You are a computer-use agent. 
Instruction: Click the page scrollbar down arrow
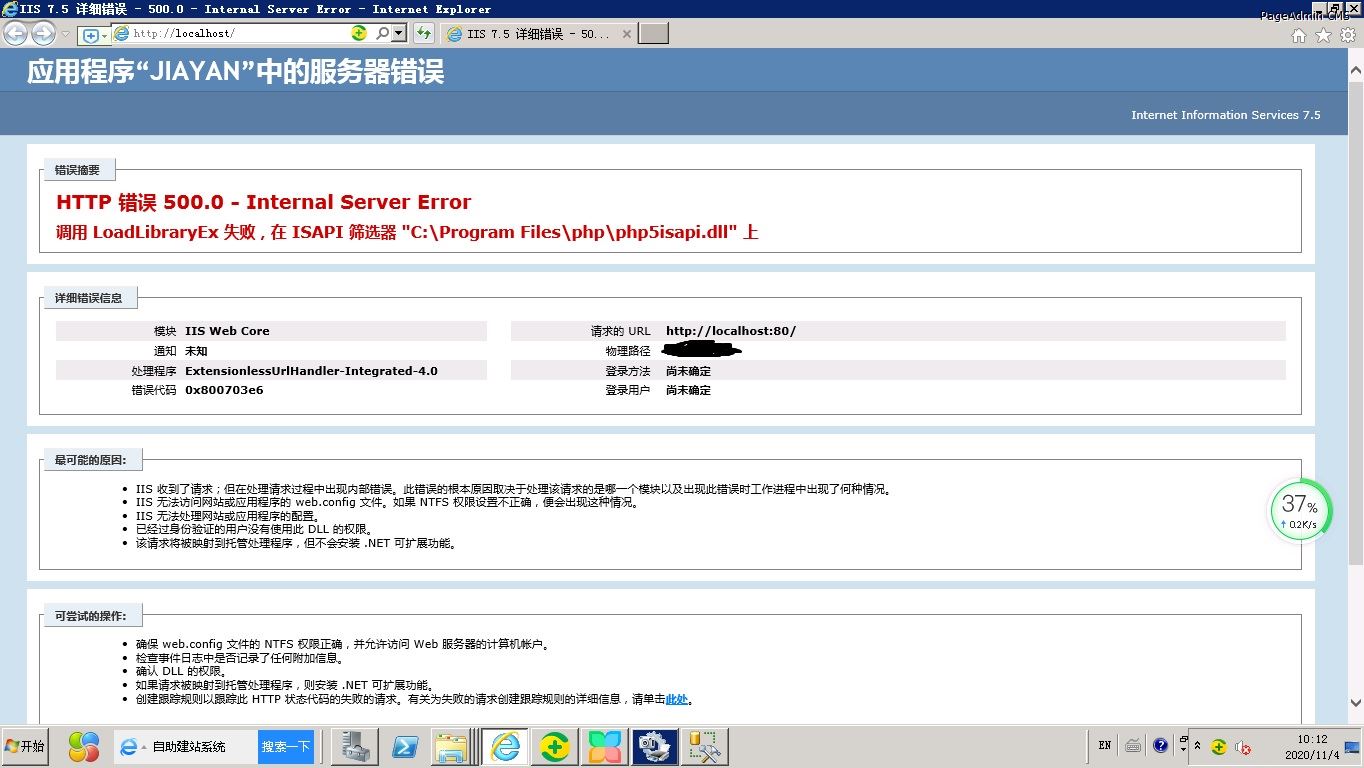pos(1356,705)
